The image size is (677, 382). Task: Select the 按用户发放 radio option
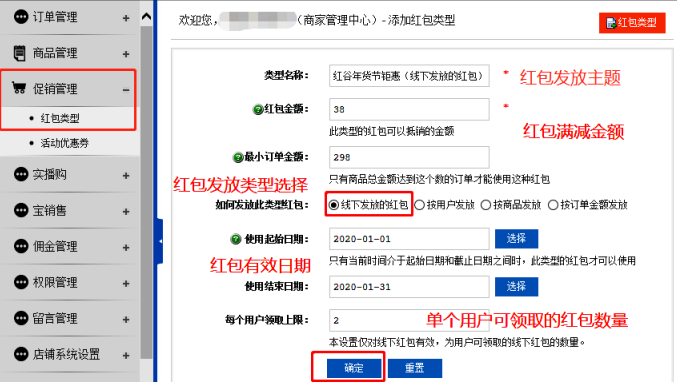420,205
